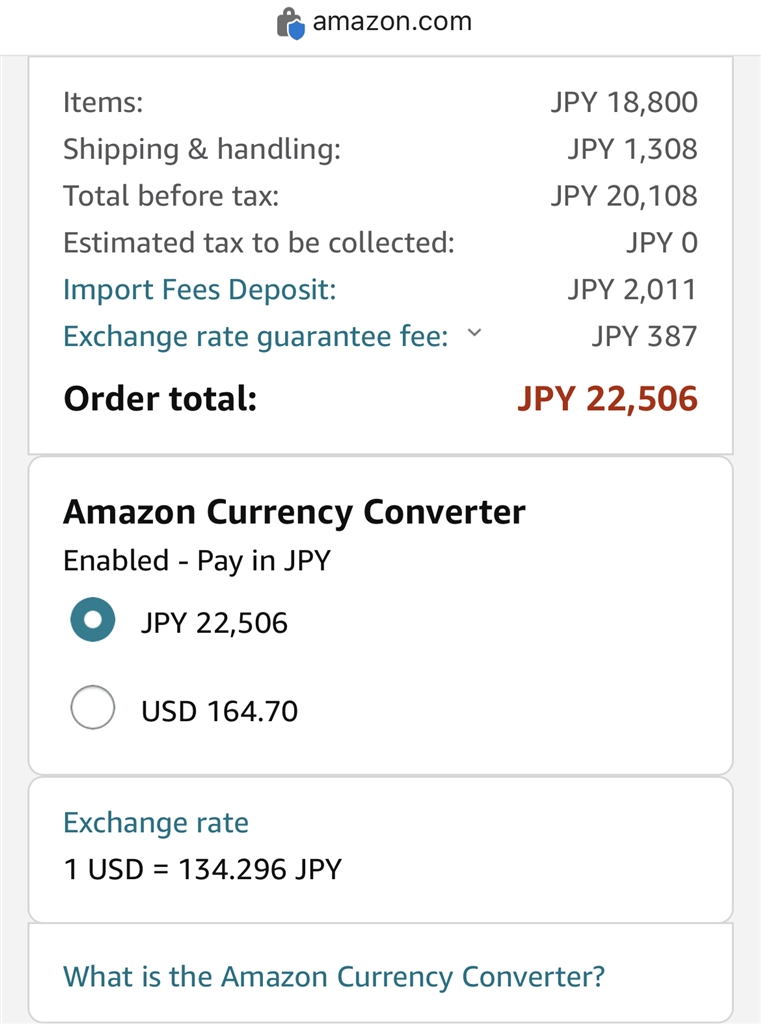
Task: Open "What is the Amazon Currency Converter?"
Action: (334, 976)
